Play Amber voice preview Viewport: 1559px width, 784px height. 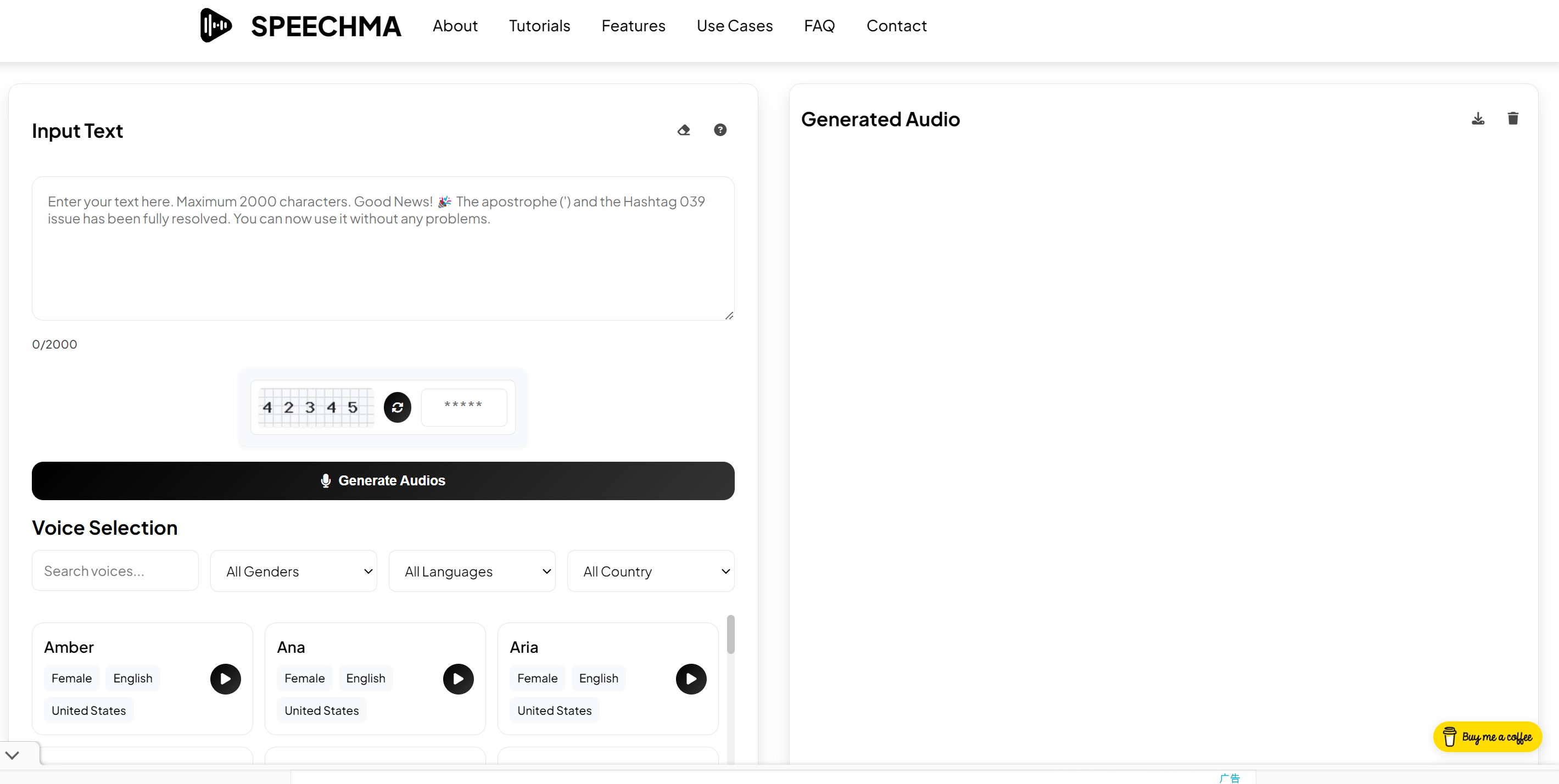coord(225,679)
